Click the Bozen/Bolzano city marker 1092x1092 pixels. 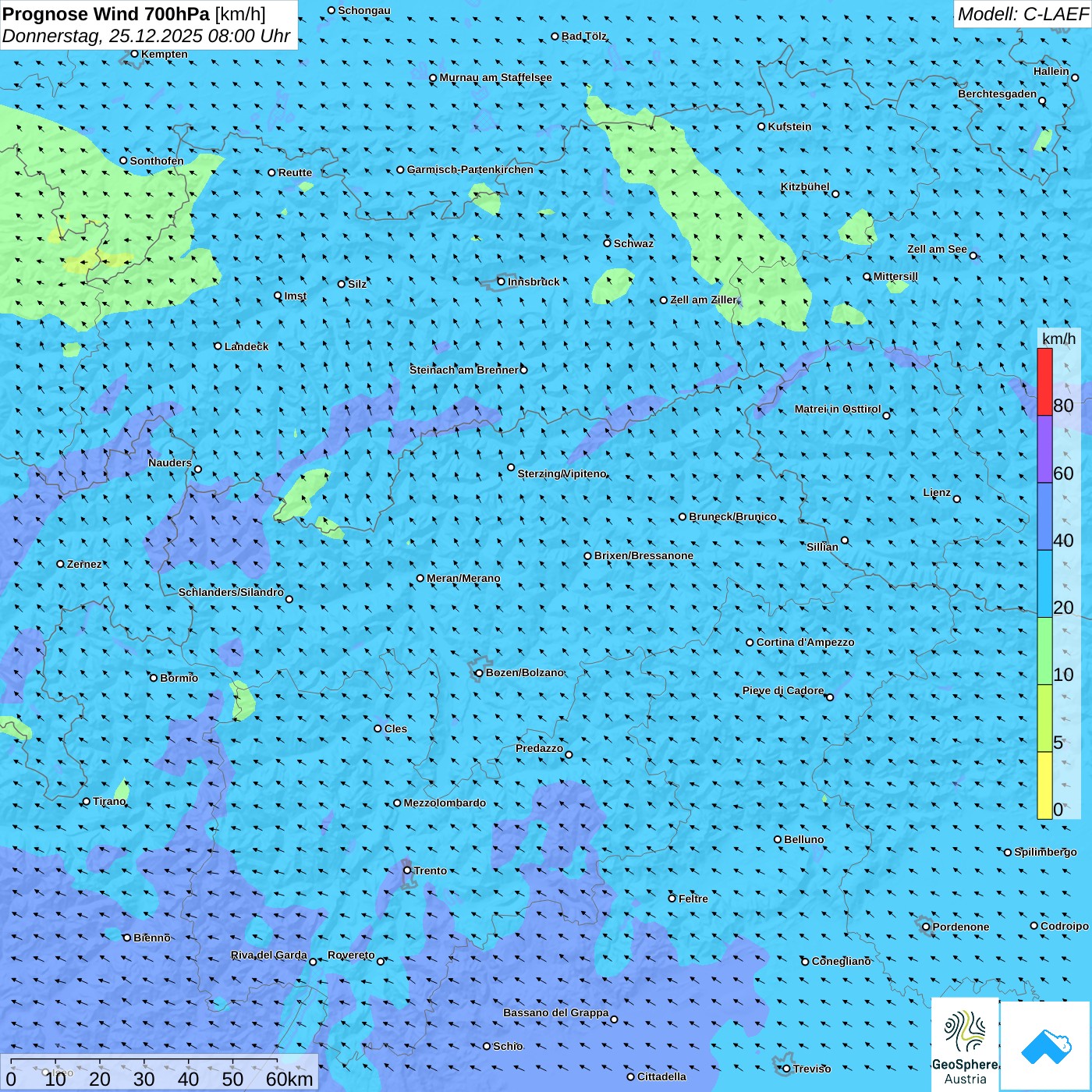(x=479, y=672)
